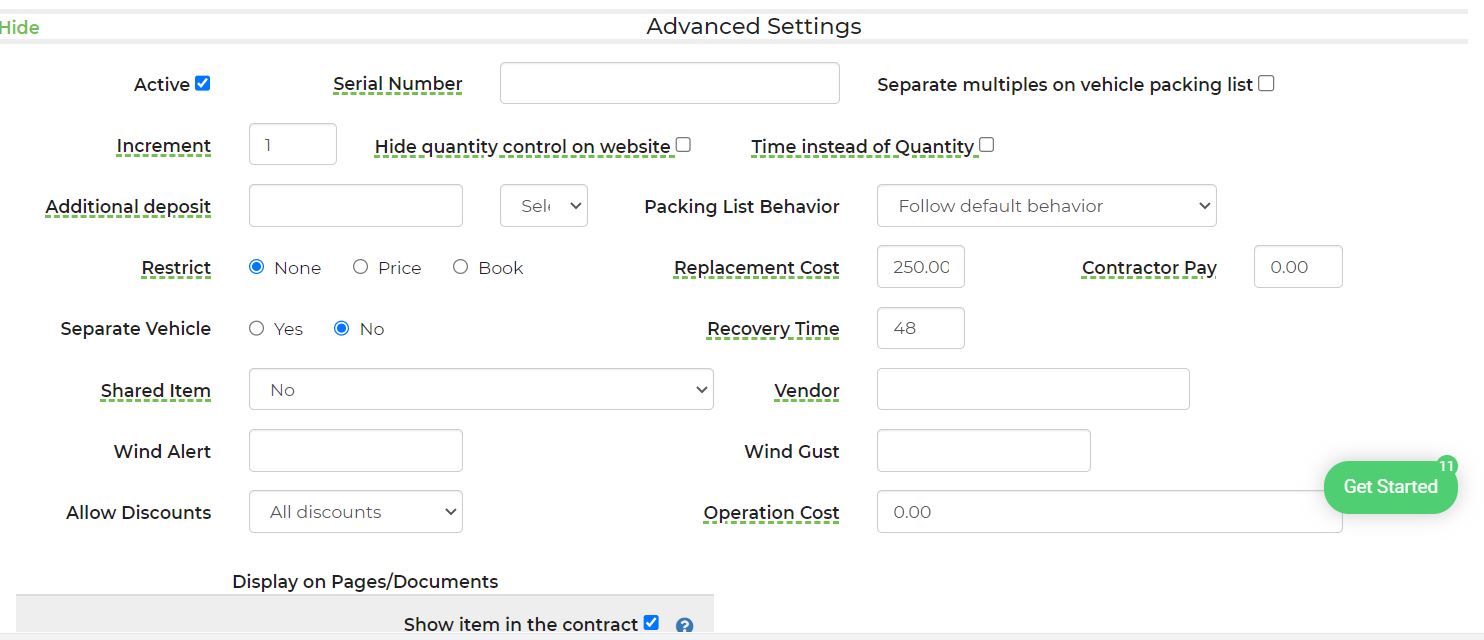Click the Get Started chat button

1389,487
